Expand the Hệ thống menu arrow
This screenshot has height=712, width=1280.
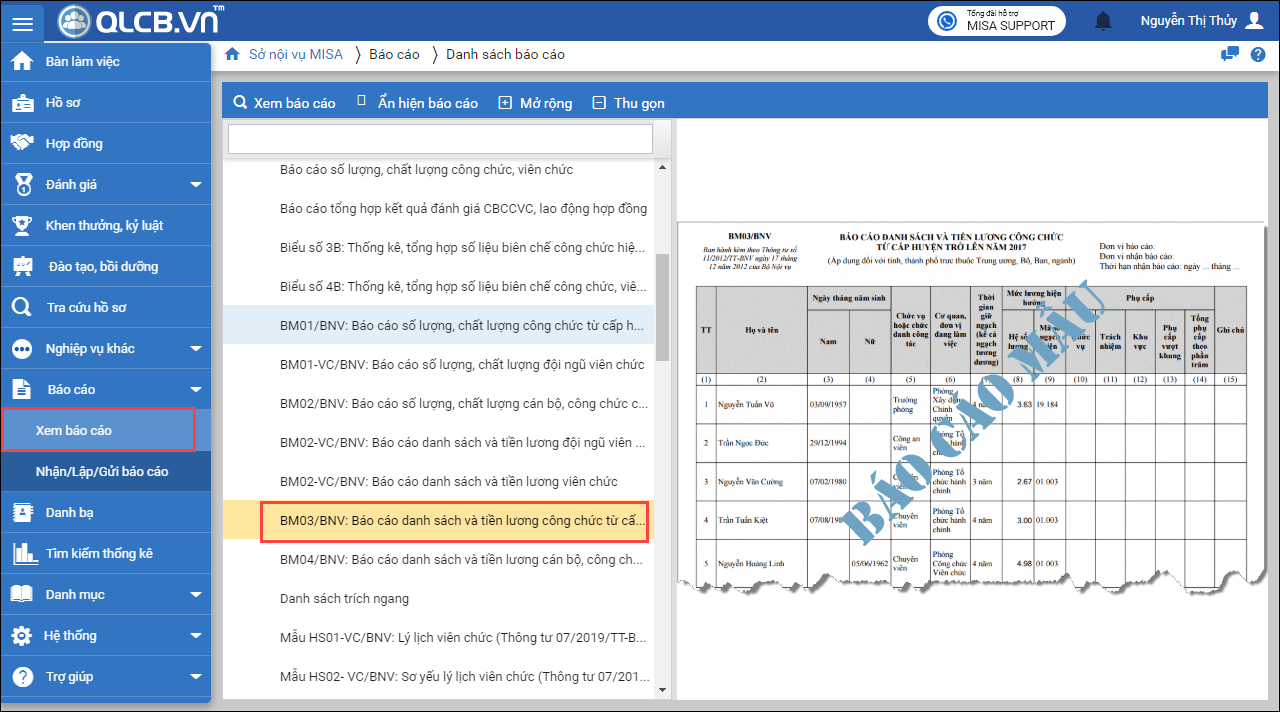(x=196, y=636)
